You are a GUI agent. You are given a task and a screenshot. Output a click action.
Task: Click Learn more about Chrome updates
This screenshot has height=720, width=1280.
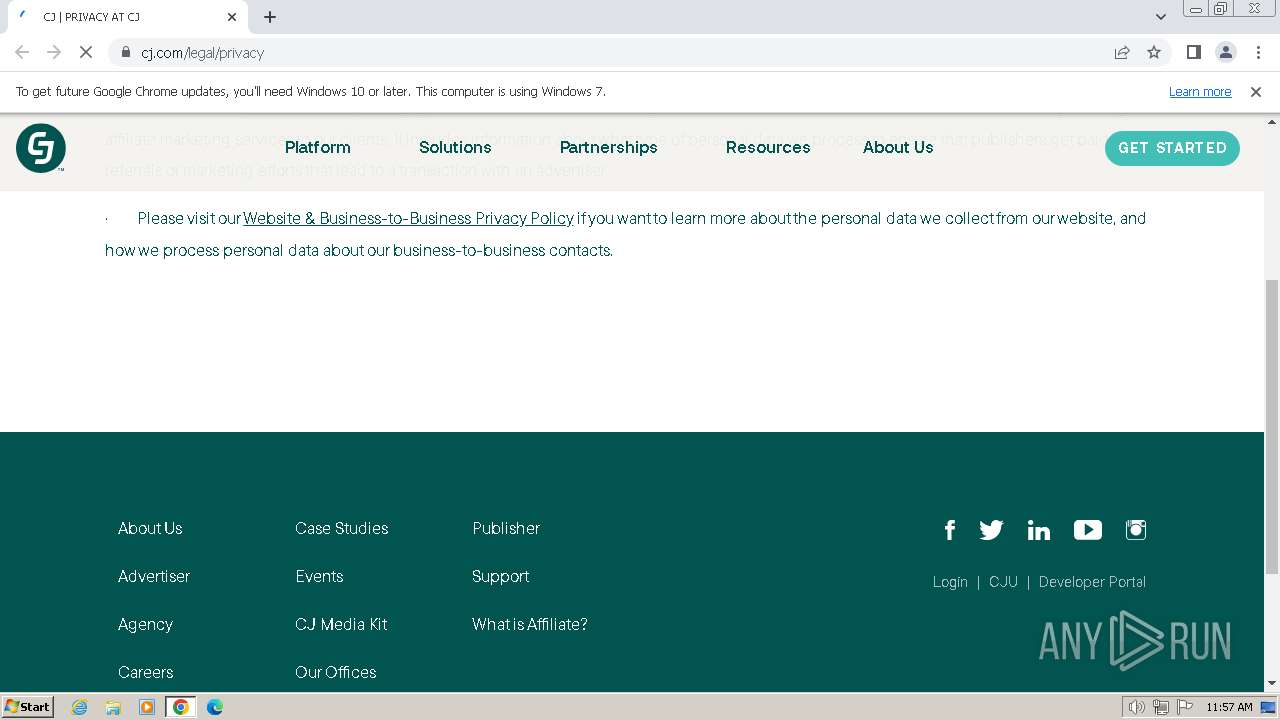tap(1200, 92)
